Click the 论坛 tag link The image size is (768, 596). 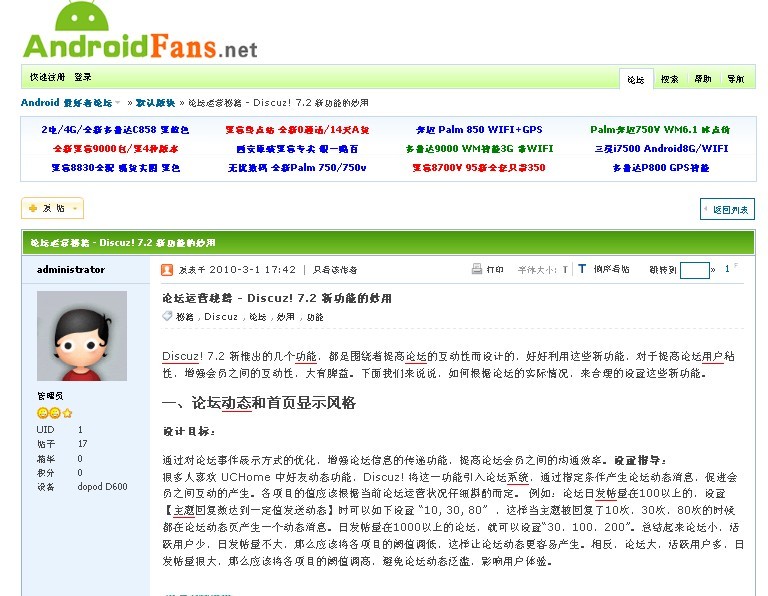pos(258,317)
